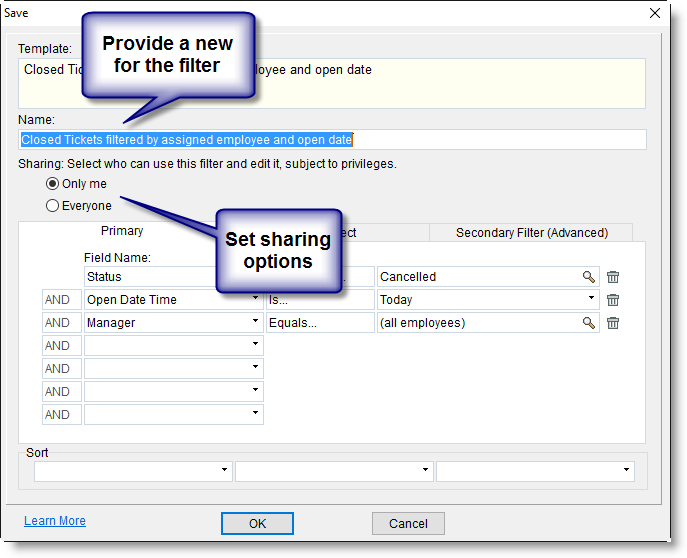Expand the Open Date Time field name dropdown
Image resolution: width=687 pixels, height=558 pixels.
point(255,300)
